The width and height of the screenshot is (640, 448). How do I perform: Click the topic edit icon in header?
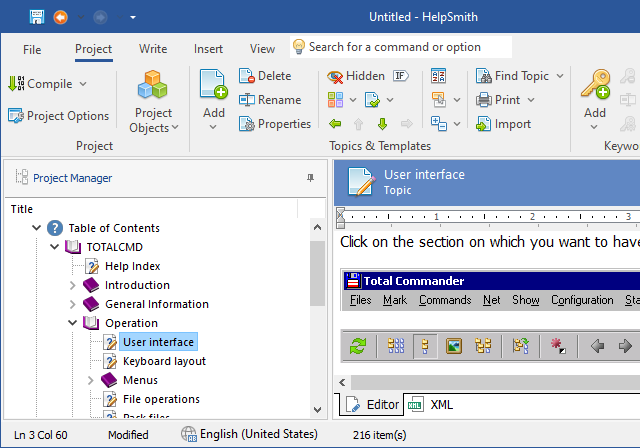pos(361,182)
